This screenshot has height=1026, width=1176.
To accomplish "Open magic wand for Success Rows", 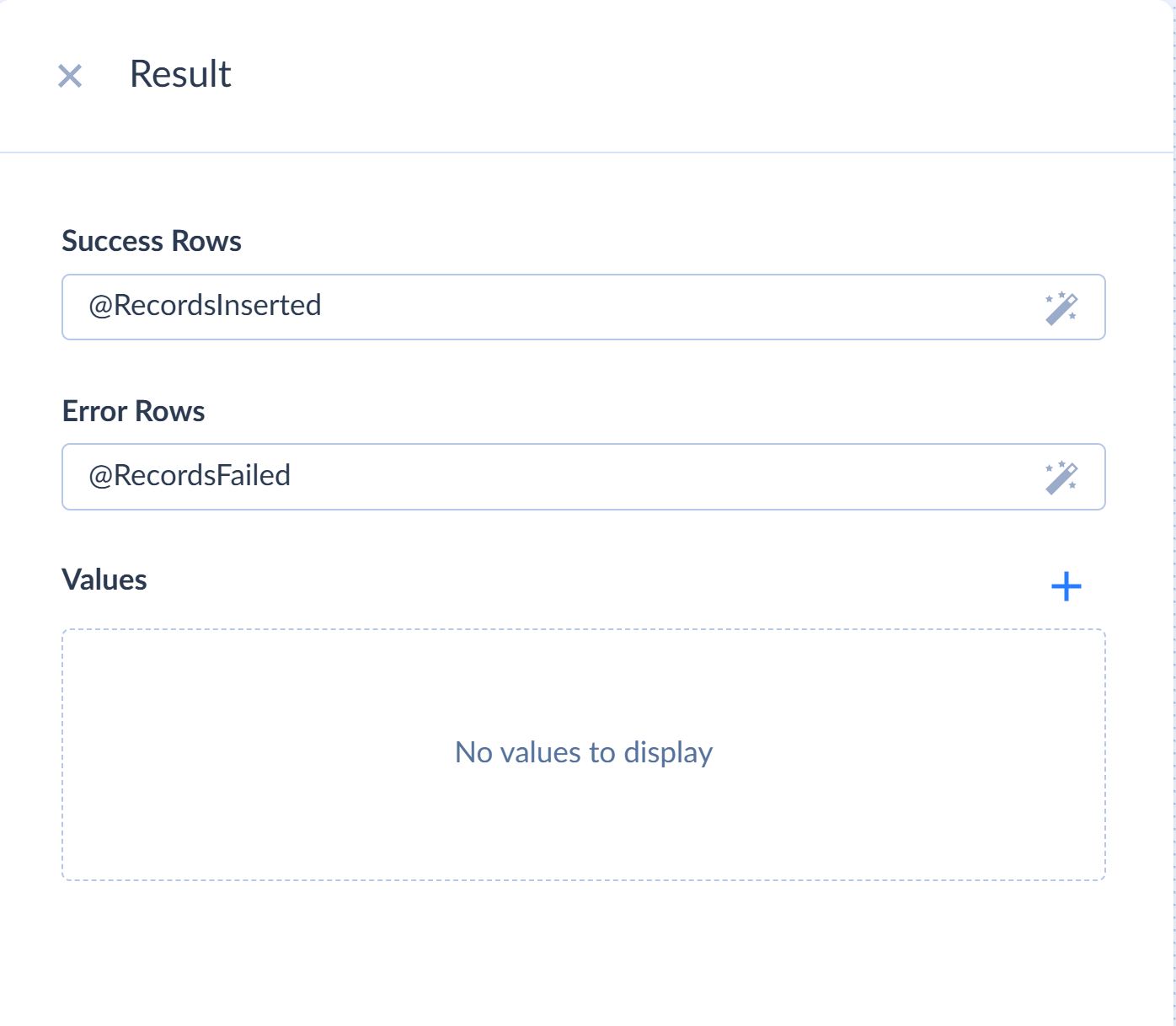I will coord(1061,308).
